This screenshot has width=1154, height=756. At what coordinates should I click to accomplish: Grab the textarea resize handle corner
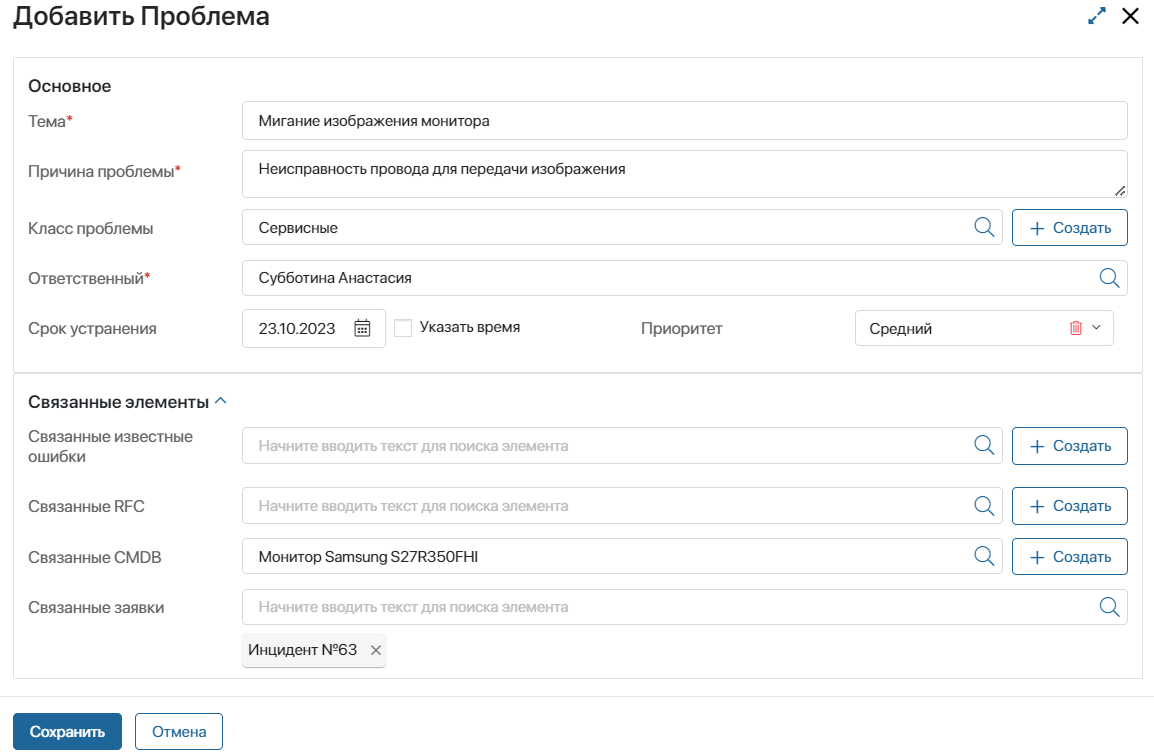coord(1119,191)
